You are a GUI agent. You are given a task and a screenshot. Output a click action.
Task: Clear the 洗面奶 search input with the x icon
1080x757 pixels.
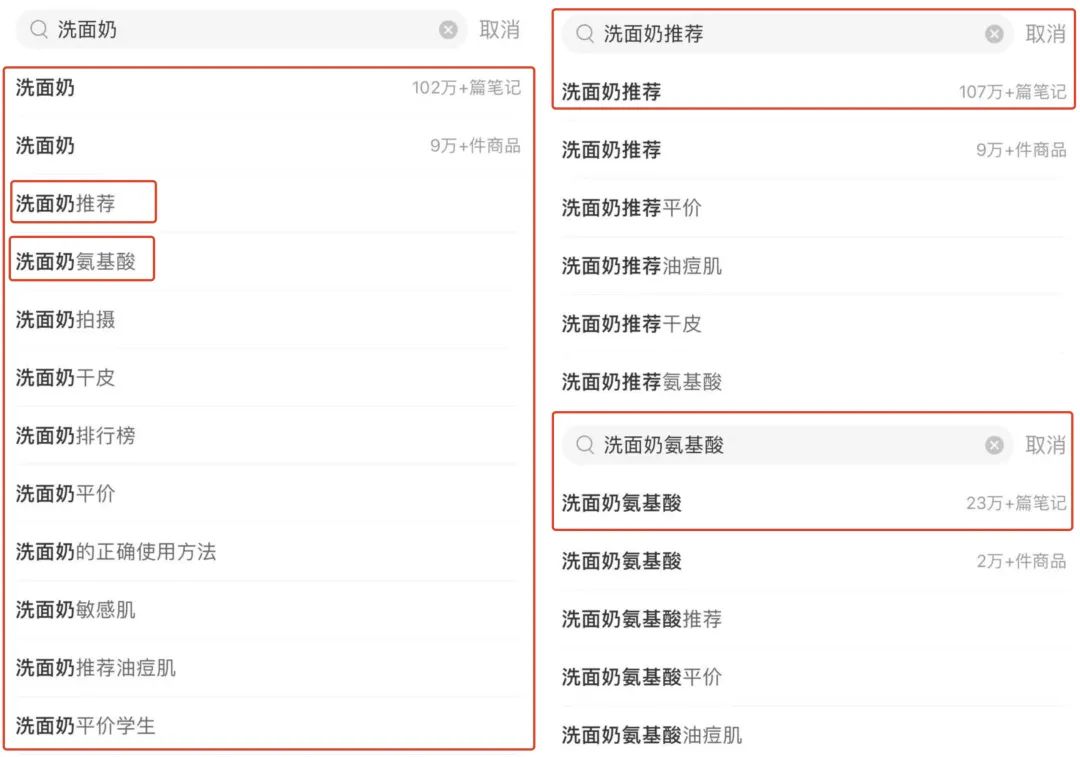[448, 30]
